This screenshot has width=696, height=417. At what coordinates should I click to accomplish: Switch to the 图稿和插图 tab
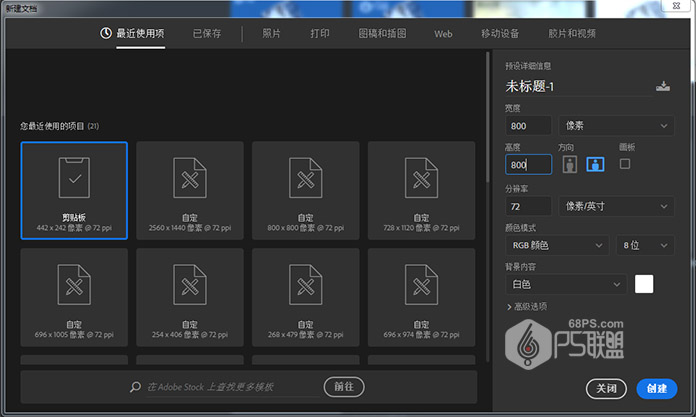point(382,33)
